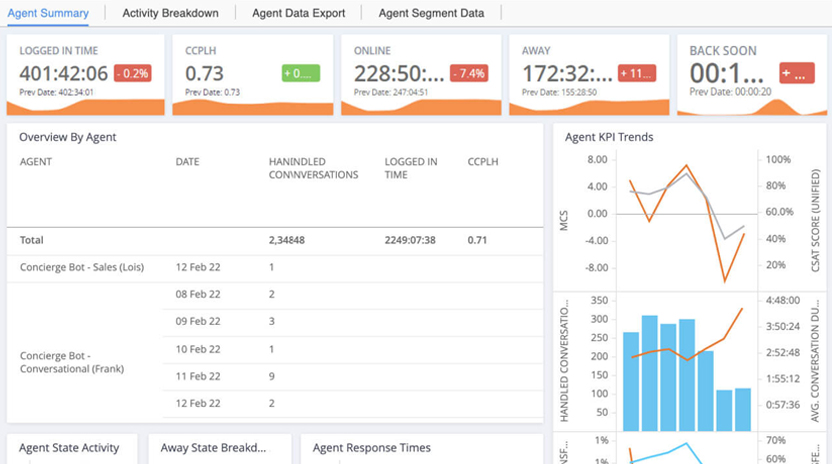Click the total logged in time 2249:07:38
This screenshot has width=832, height=464.
coord(410,240)
